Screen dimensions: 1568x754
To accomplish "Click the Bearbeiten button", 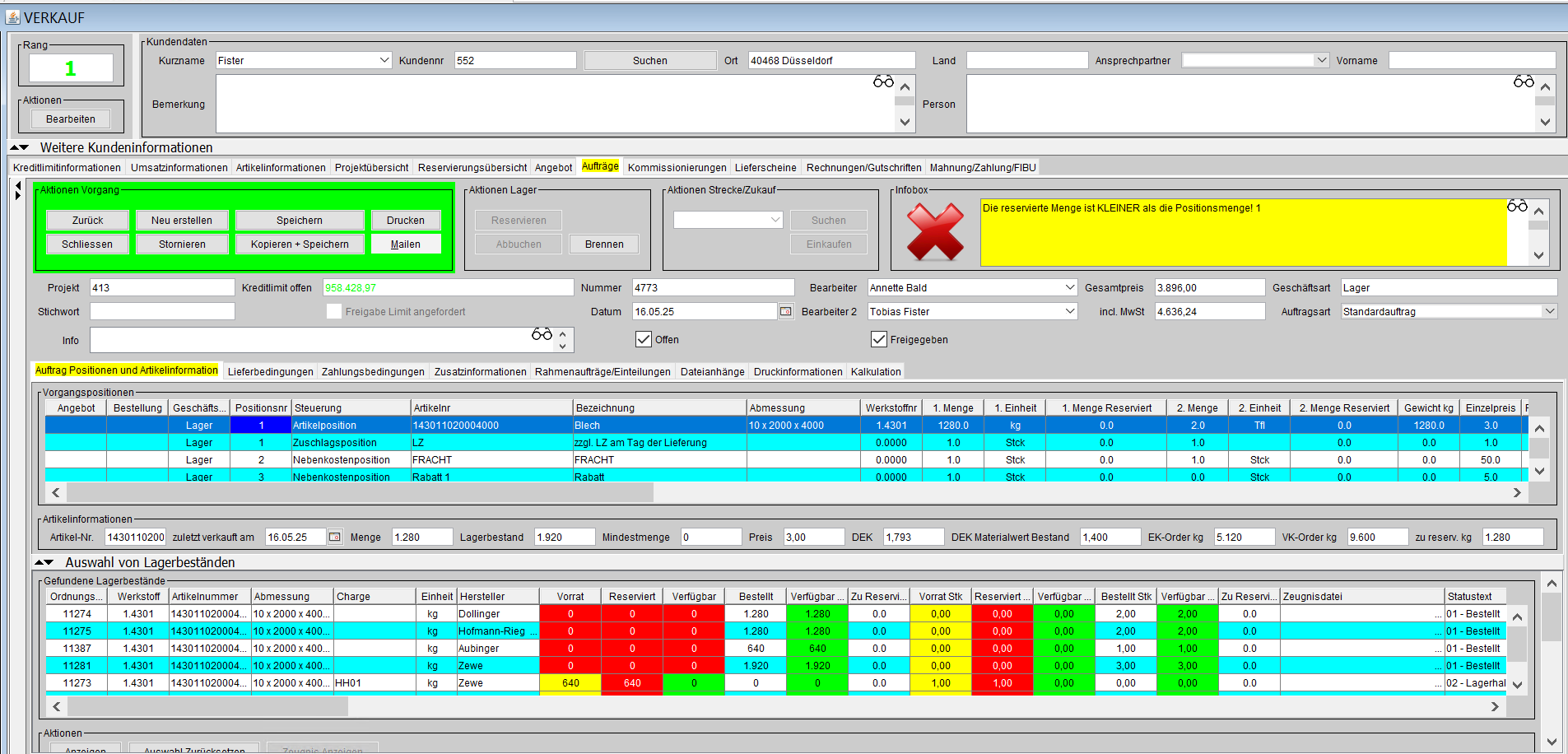I will pos(71,119).
